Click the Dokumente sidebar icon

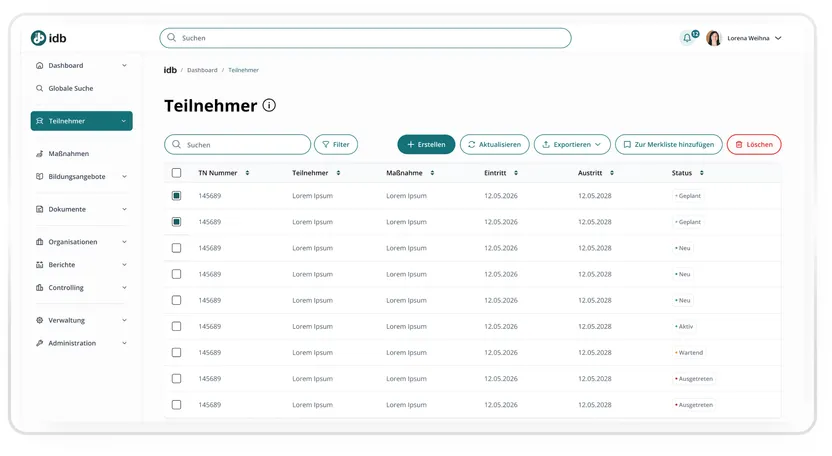(x=39, y=209)
